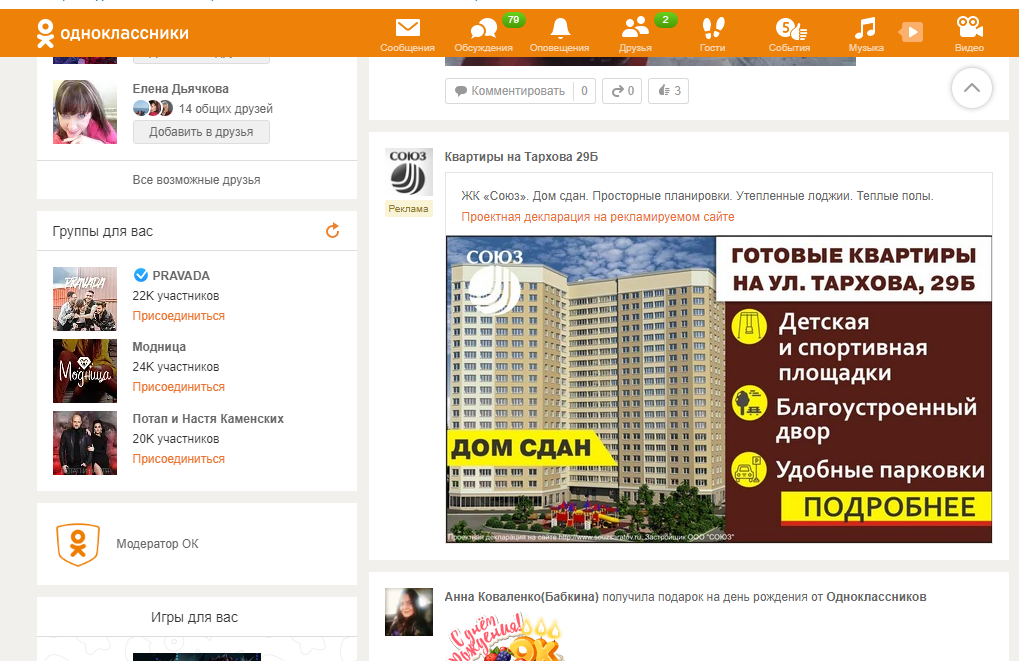Viewport: 1019px width, 661px height.
Task: Click the music player play button
Action: point(911,32)
